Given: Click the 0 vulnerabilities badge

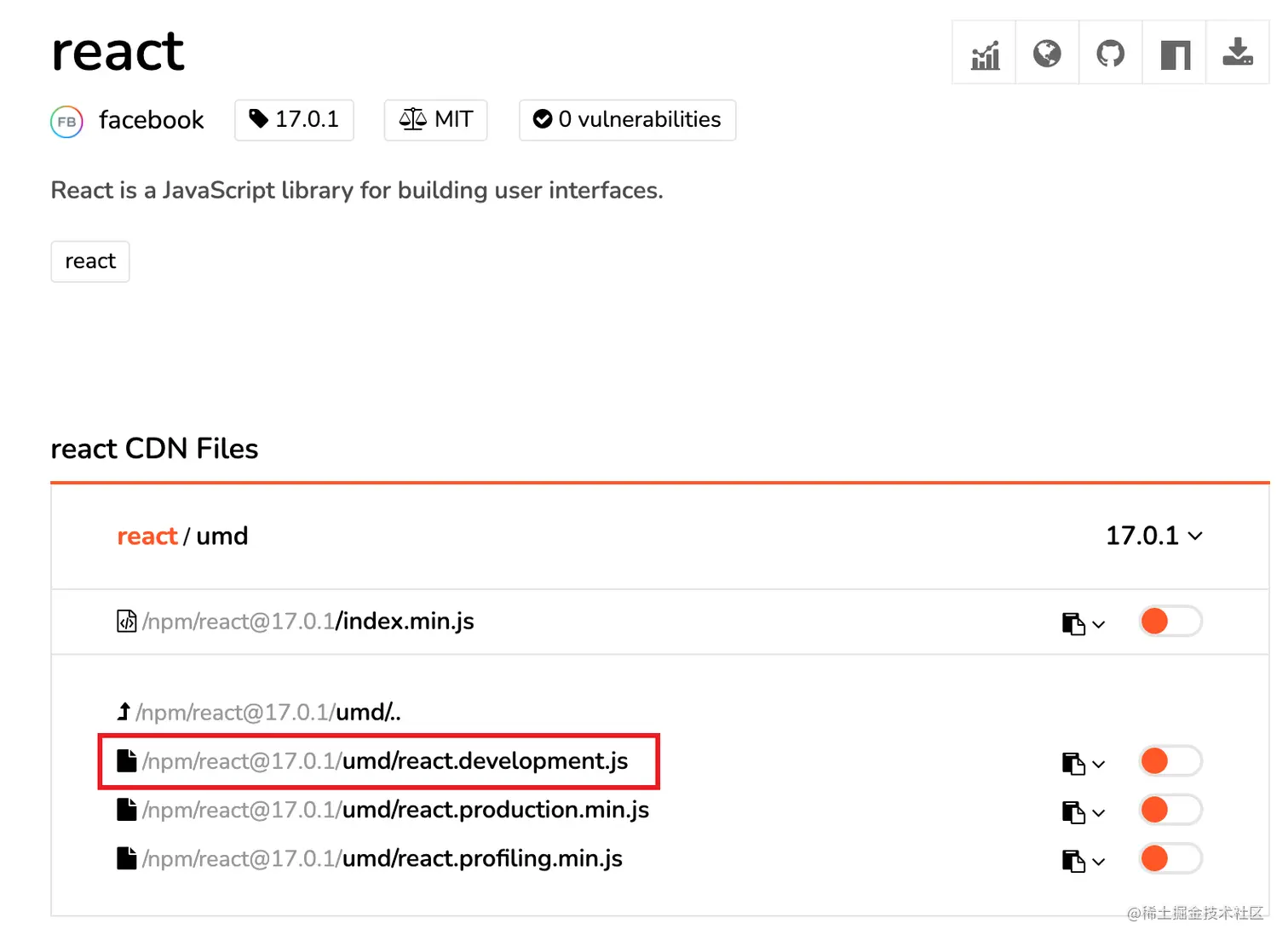Looking at the screenshot, I should pos(627,120).
